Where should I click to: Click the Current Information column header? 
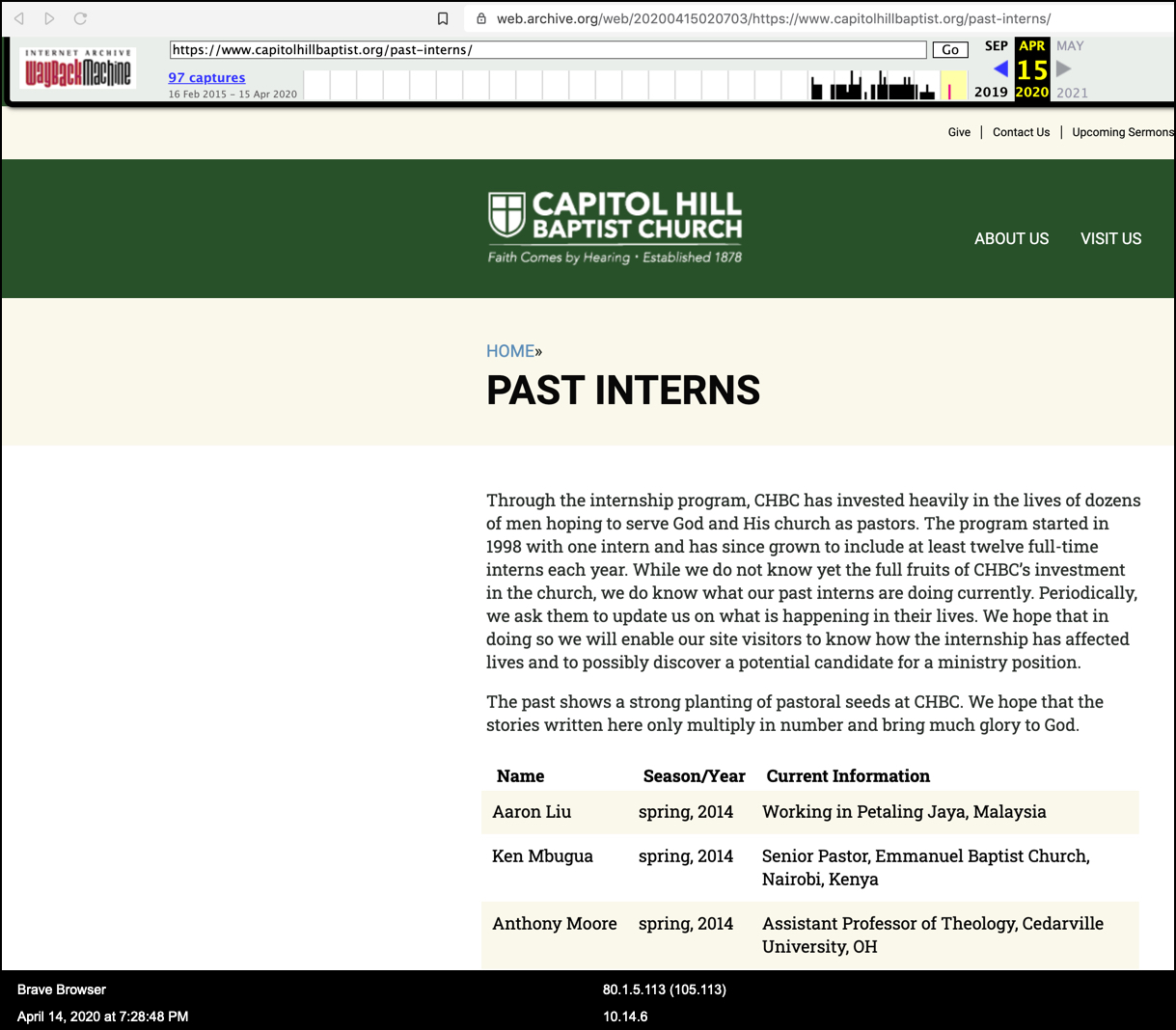click(848, 776)
